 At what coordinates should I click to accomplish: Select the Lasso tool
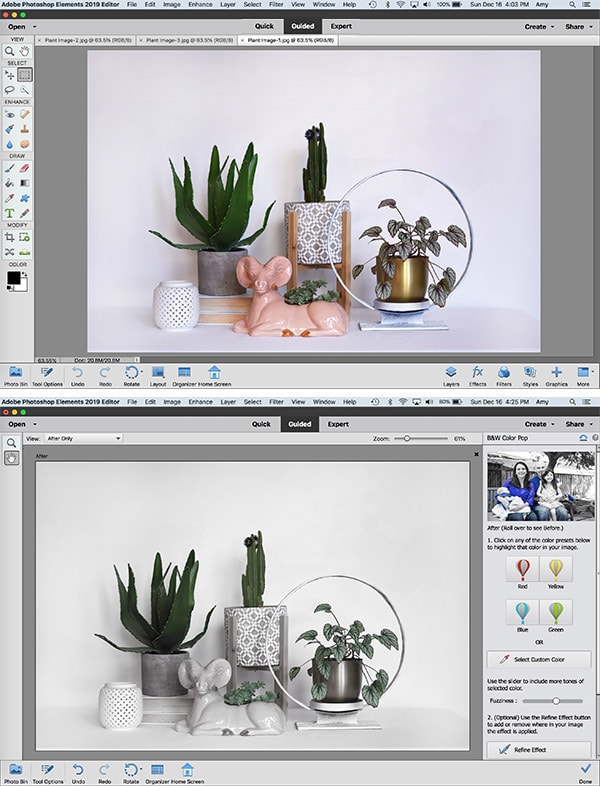9,90
